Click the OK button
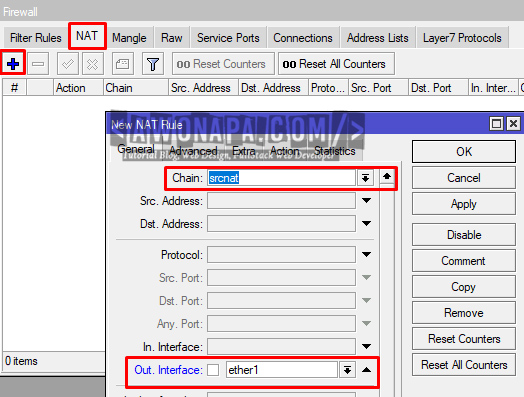Viewport: 524px width, 397px height. [x=464, y=152]
